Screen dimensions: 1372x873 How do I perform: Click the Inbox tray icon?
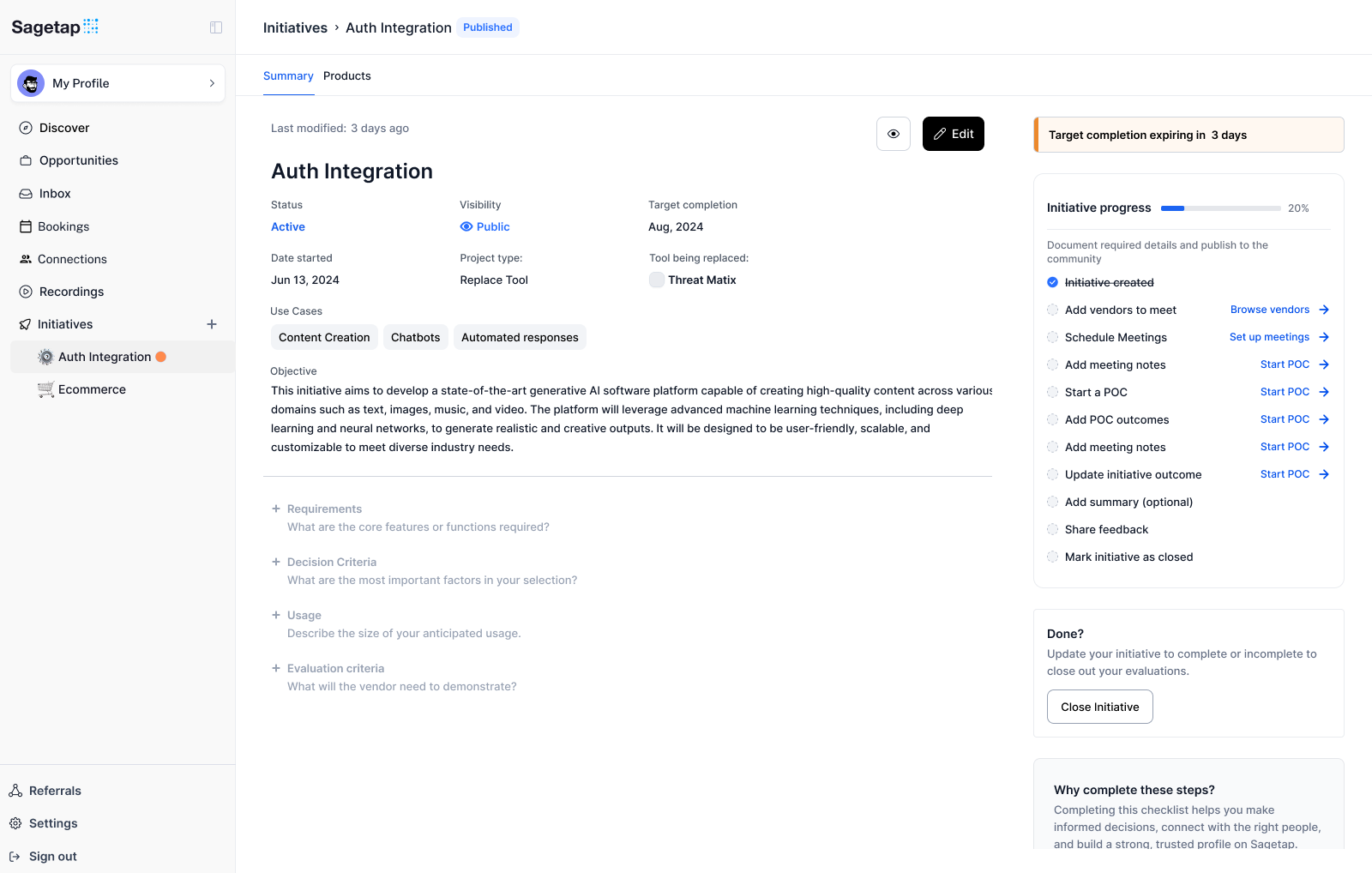(26, 194)
